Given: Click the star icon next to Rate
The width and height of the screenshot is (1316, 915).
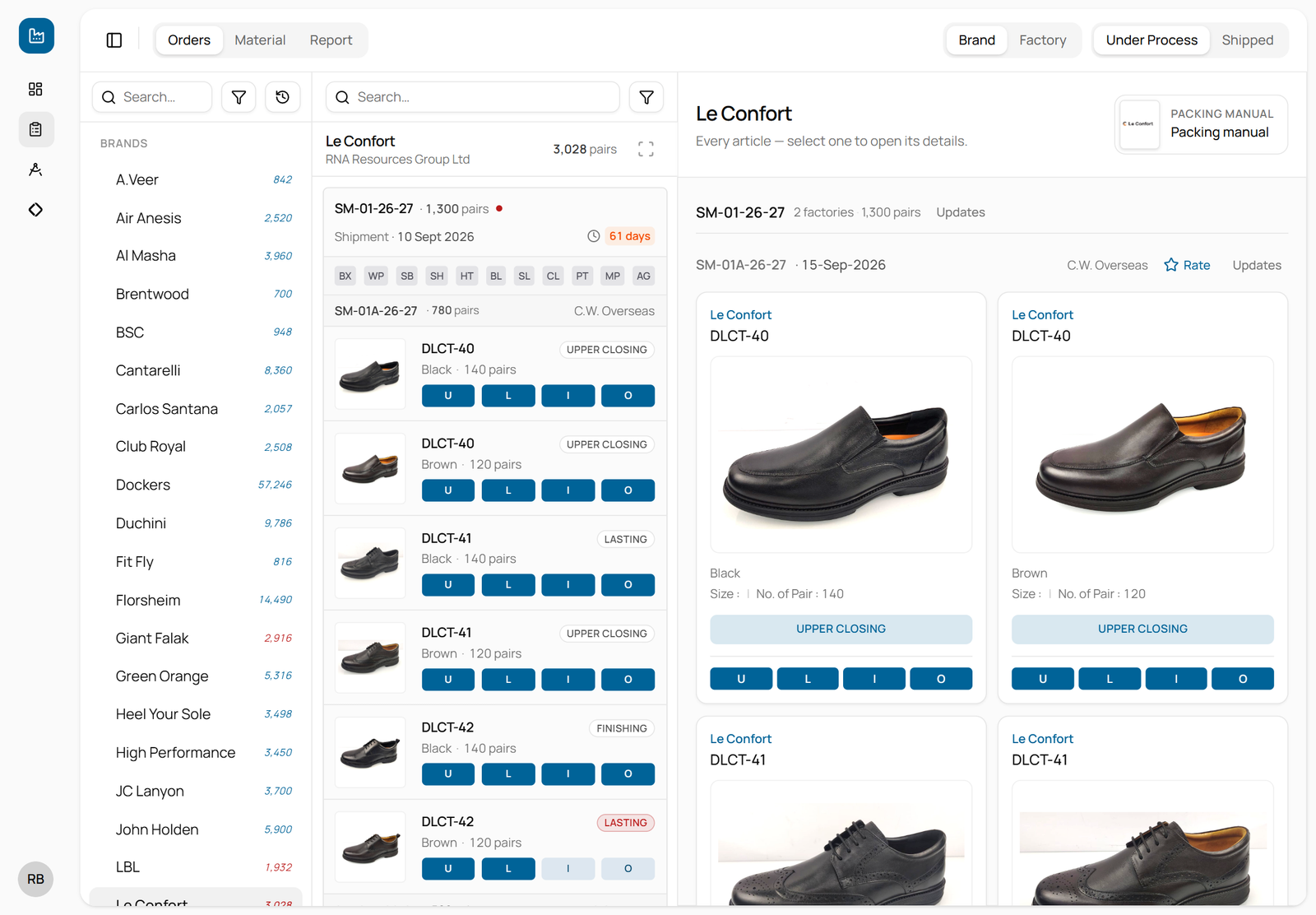Looking at the screenshot, I should tap(1171, 265).
